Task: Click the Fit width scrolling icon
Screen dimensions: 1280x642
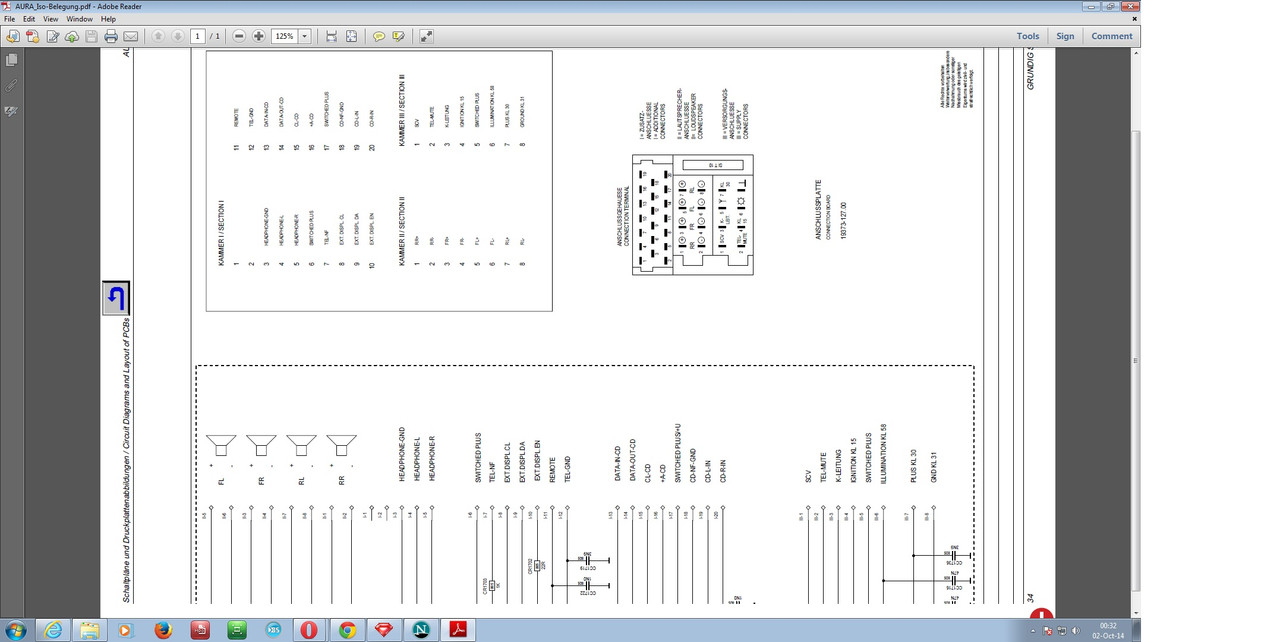Action: pyautogui.click(x=331, y=36)
